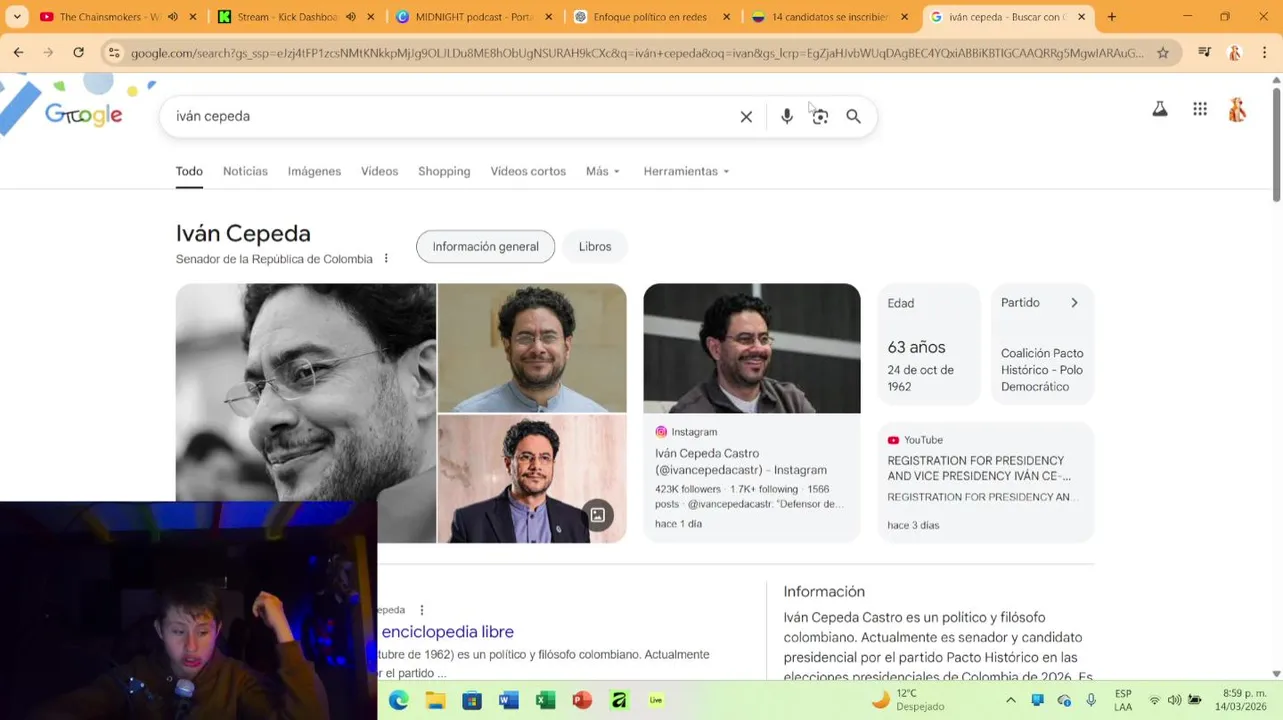The image size is (1283, 720).
Task: Mute The Chainsmokers tab audio
Action: pyautogui.click(x=172, y=17)
